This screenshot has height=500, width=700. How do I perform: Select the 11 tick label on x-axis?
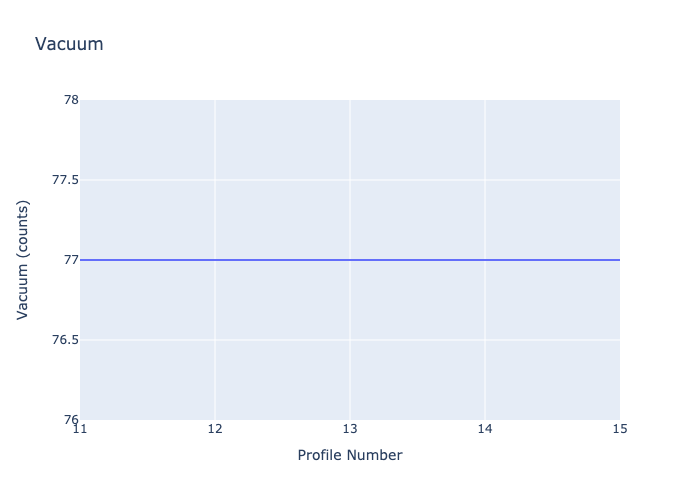pyautogui.click(x=80, y=429)
